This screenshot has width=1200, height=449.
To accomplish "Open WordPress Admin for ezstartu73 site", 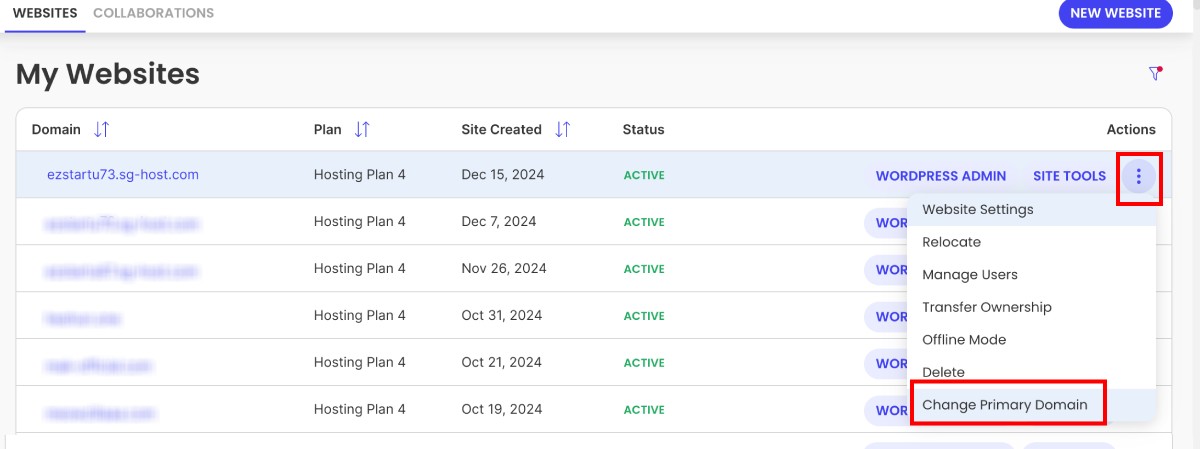I will click(x=940, y=176).
